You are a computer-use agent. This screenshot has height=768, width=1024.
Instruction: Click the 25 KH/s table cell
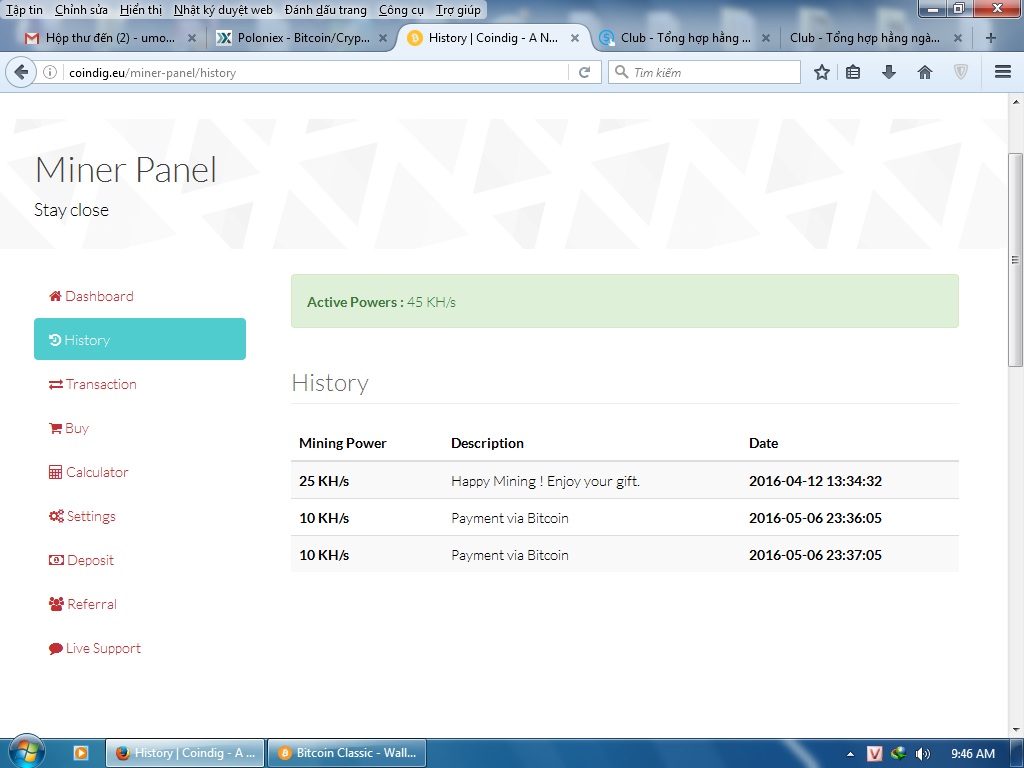[x=324, y=481]
